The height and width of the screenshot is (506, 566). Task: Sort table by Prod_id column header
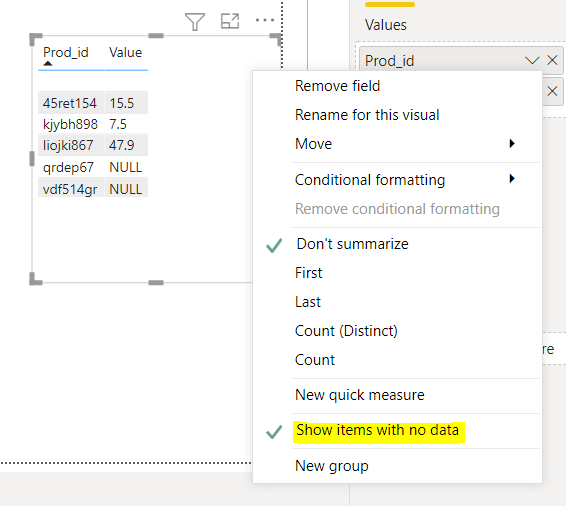click(x=66, y=53)
